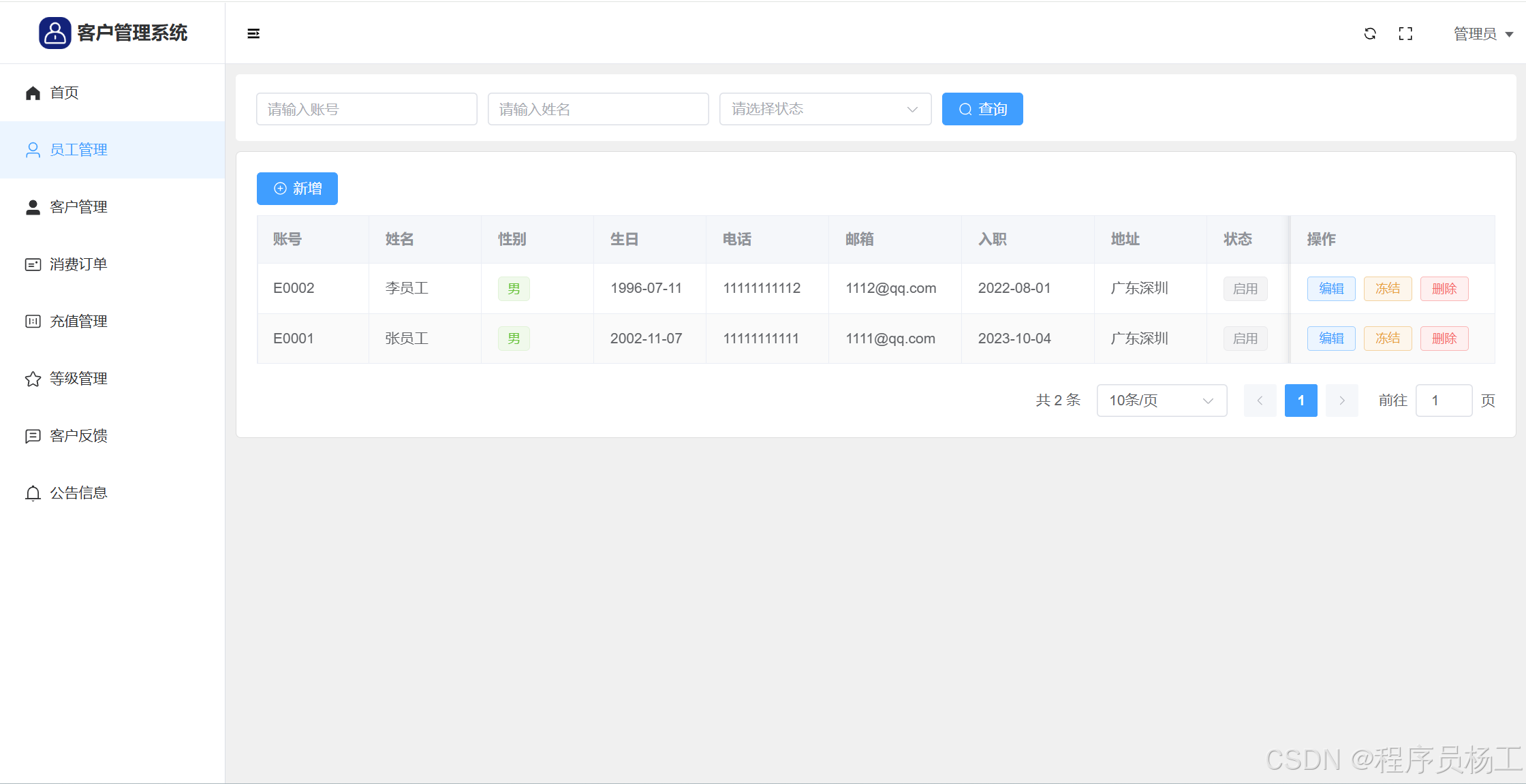Open the 10条/页 page size dropdown
The width and height of the screenshot is (1526, 784).
(1161, 401)
